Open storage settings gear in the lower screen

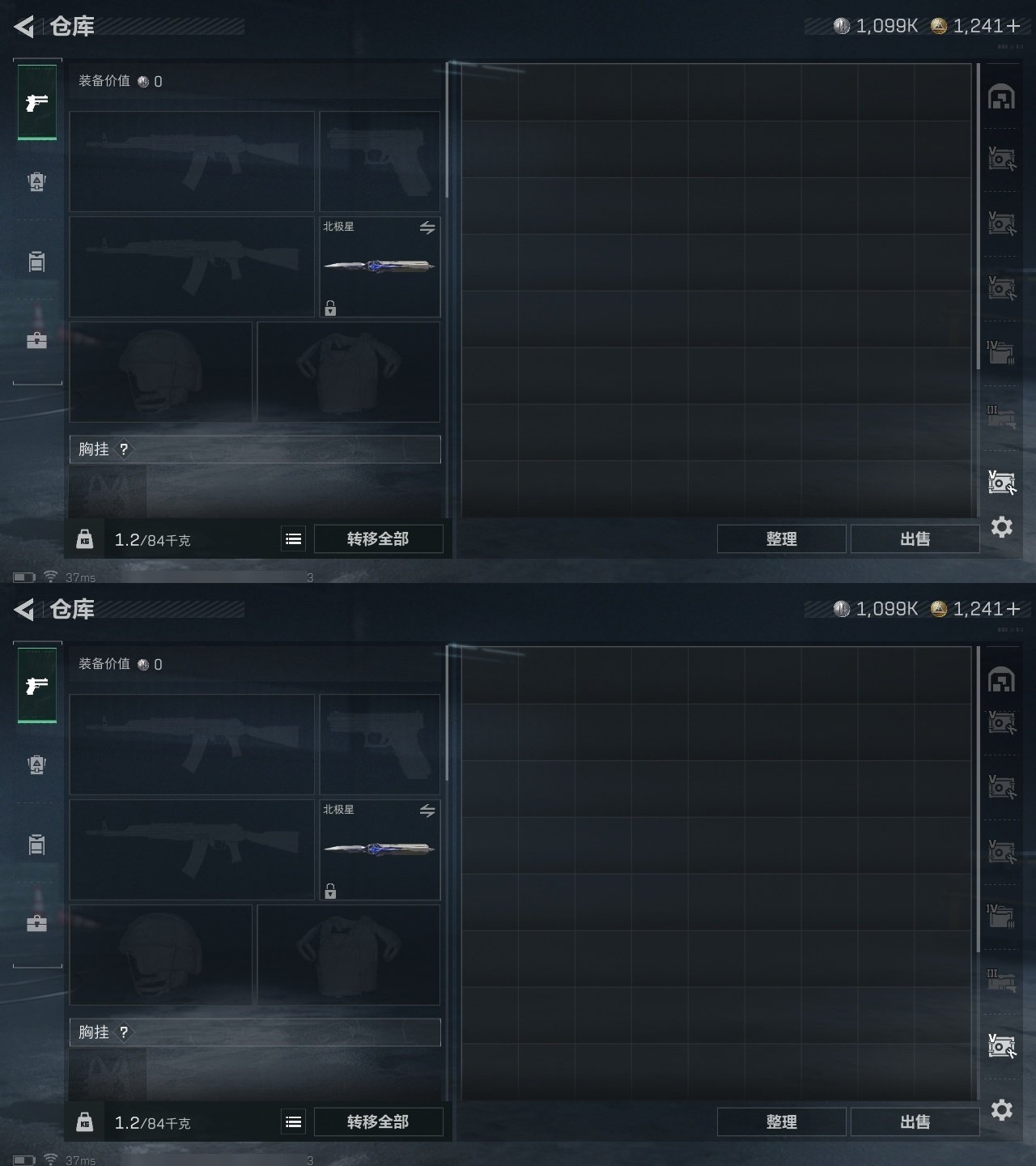pos(1002,1109)
